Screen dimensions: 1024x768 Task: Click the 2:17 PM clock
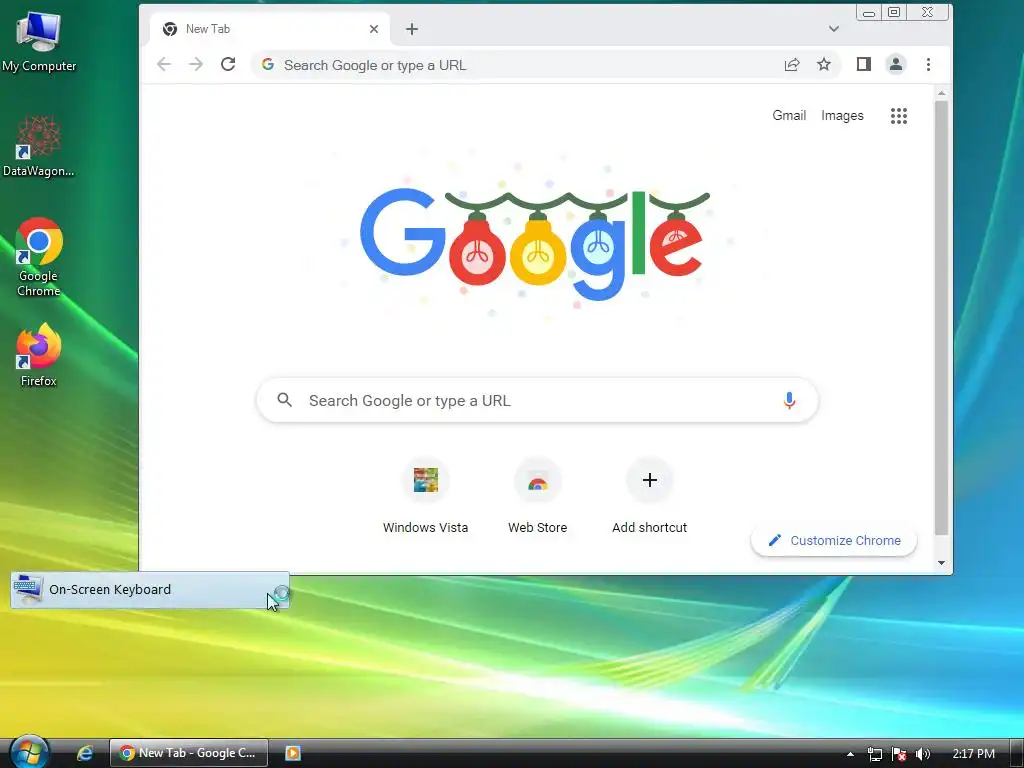click(973, 754)
